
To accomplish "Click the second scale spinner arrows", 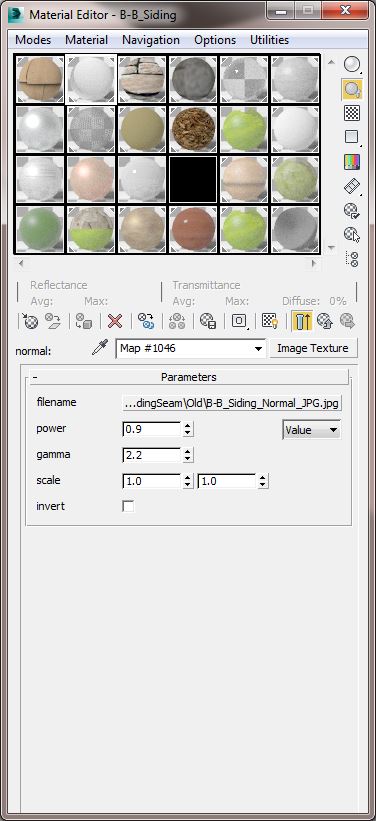I will pos(263,481).
